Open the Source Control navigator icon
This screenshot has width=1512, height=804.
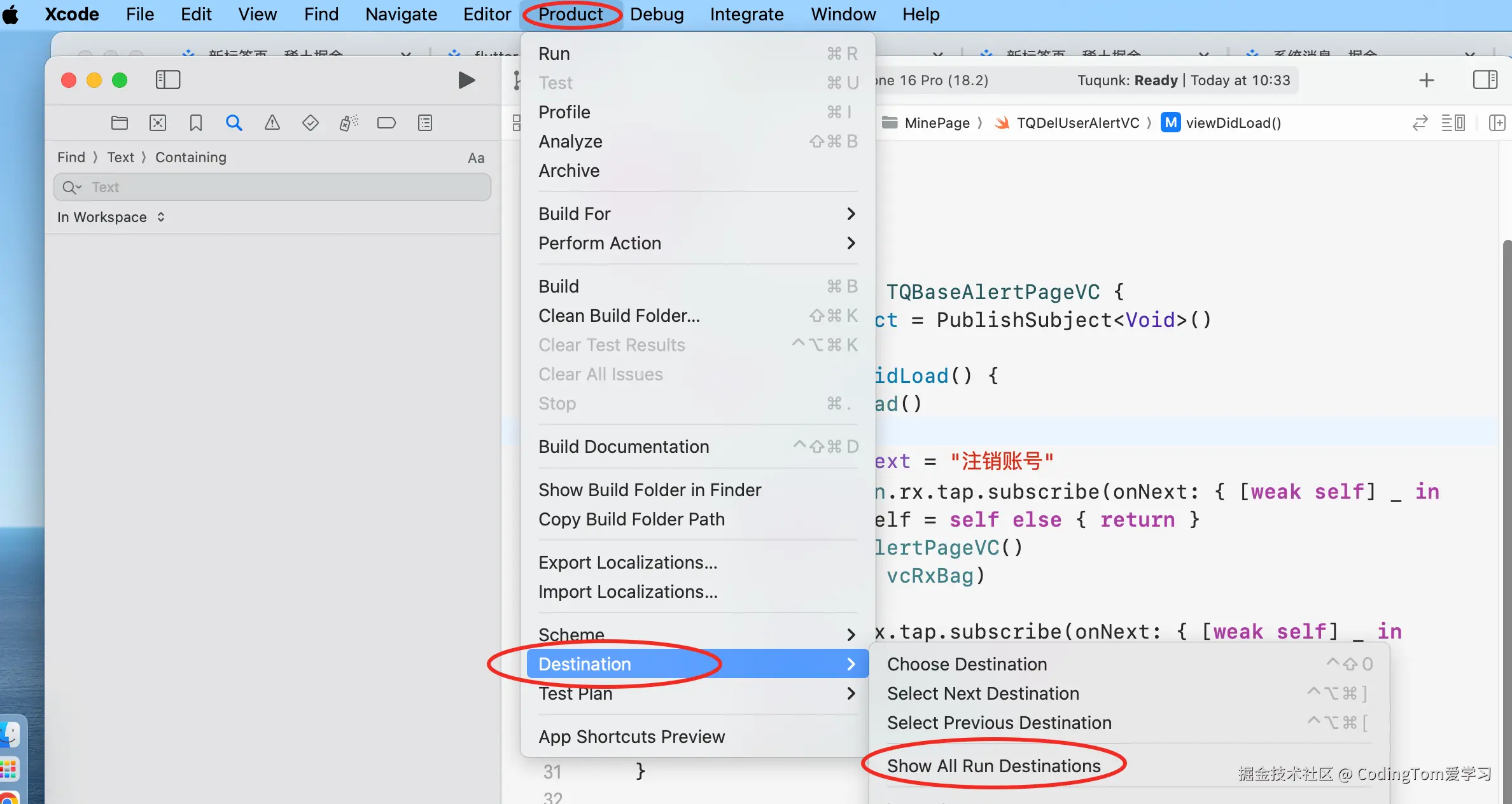click(x=158, y=123)
